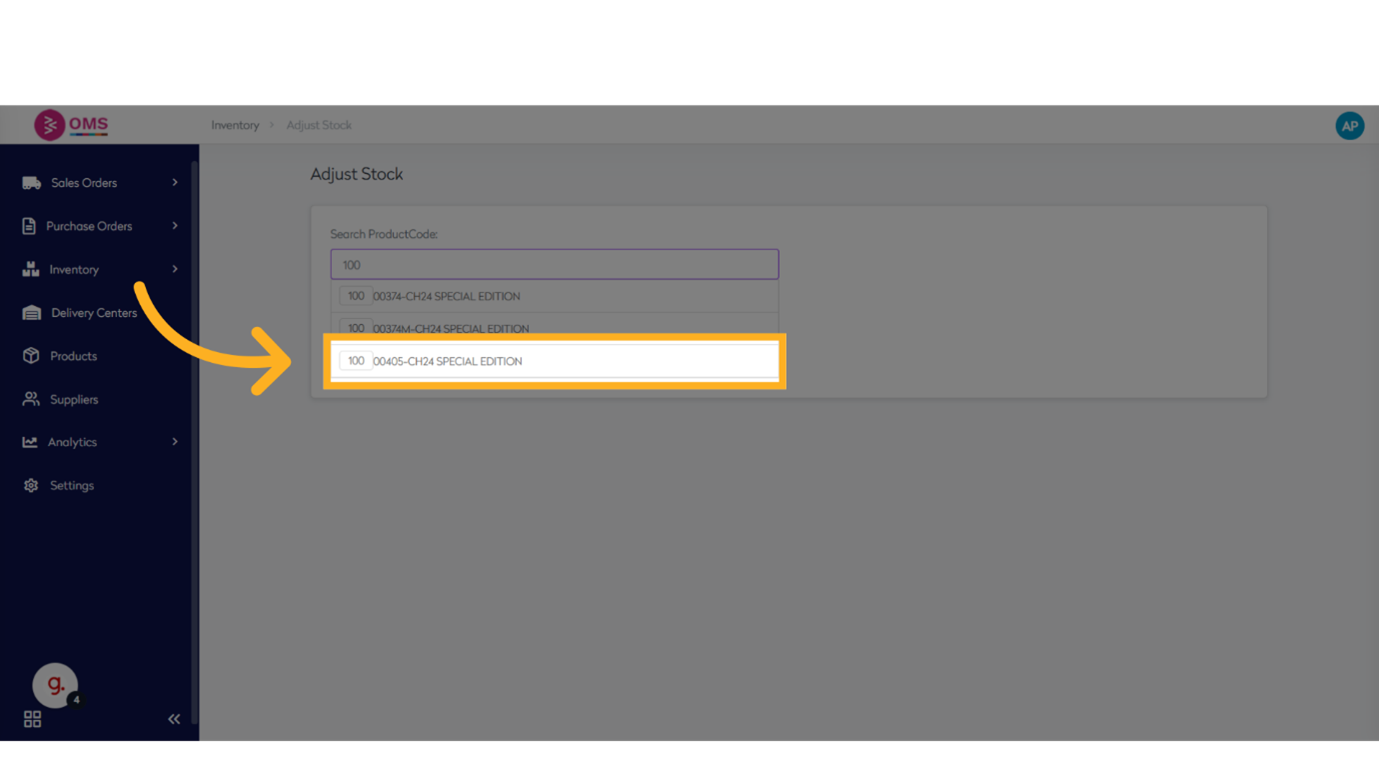1379x776 pixels.
Task: Open the AP user avatar menu
Action: 1349,125
